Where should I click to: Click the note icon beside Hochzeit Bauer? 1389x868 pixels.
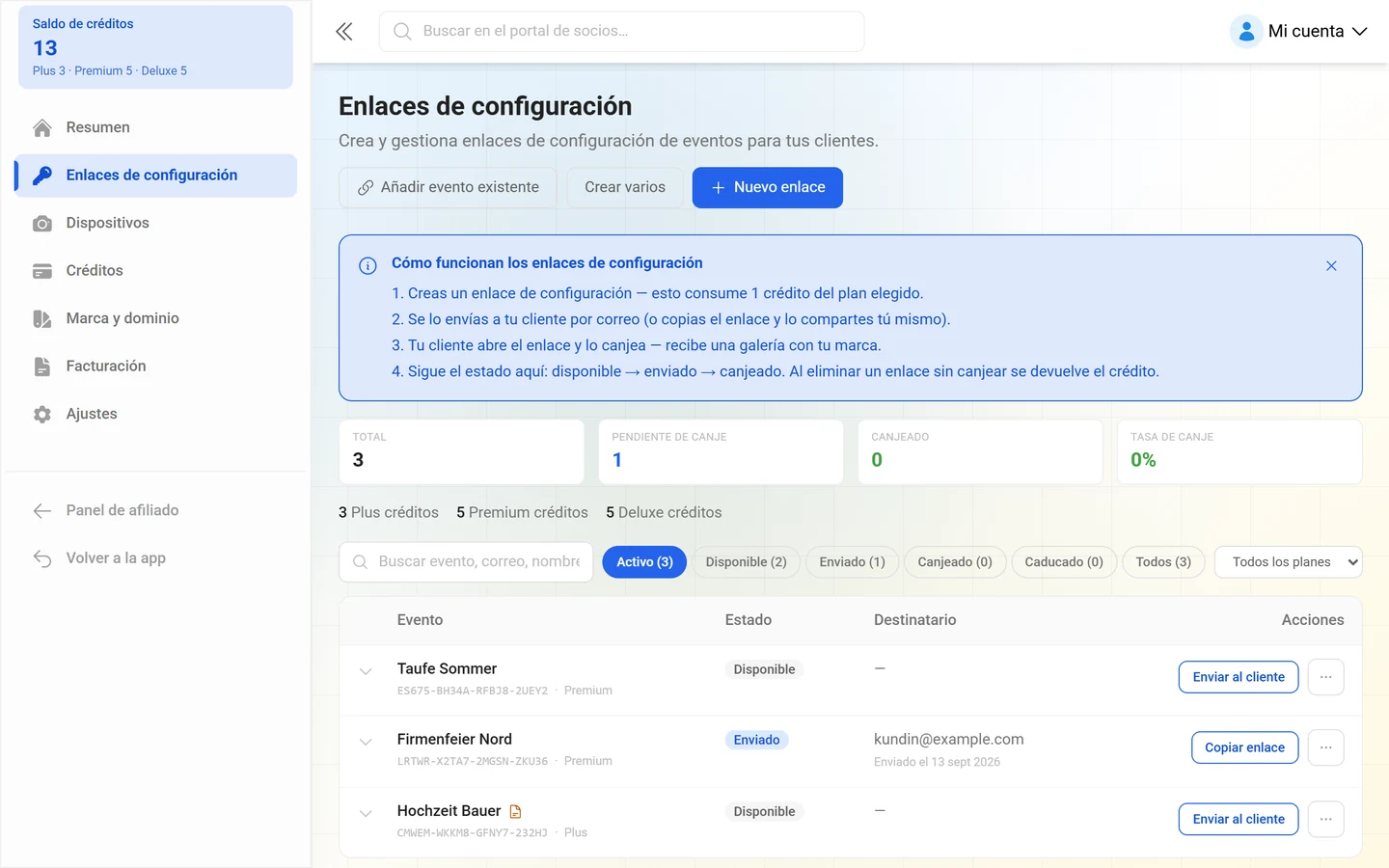point(515,812)
